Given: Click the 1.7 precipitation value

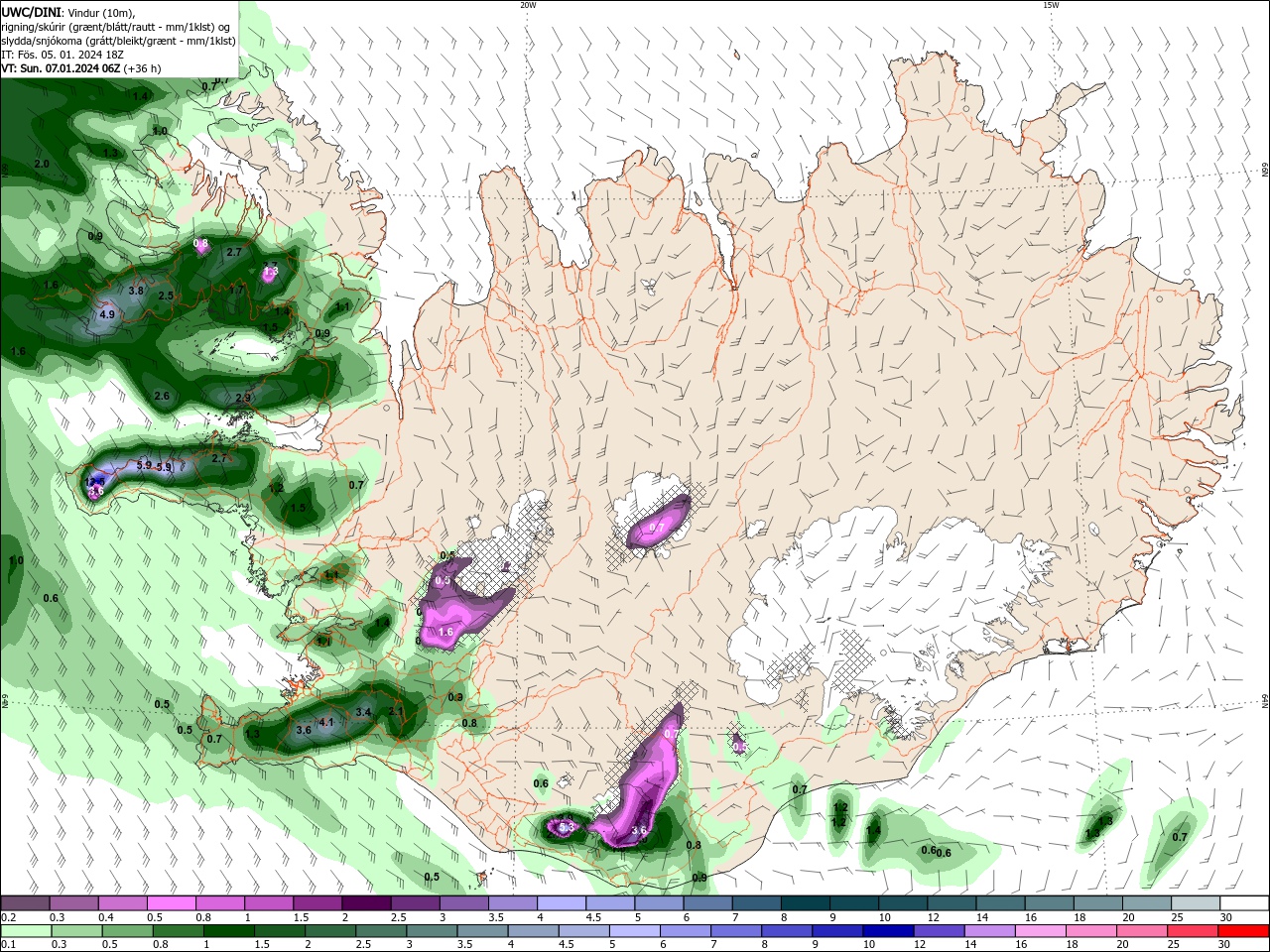Looking at the screenshot, I should click(x=237, y=289).
